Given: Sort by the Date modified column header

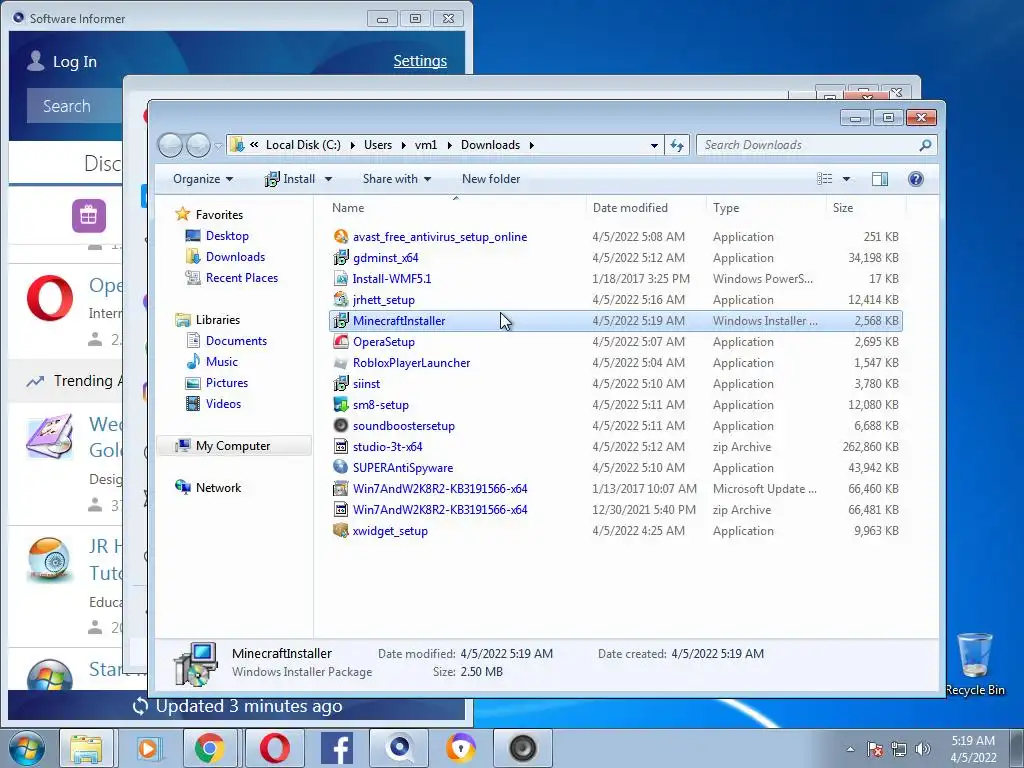Looking at the screenshot, I should click(x=646, y=208).
